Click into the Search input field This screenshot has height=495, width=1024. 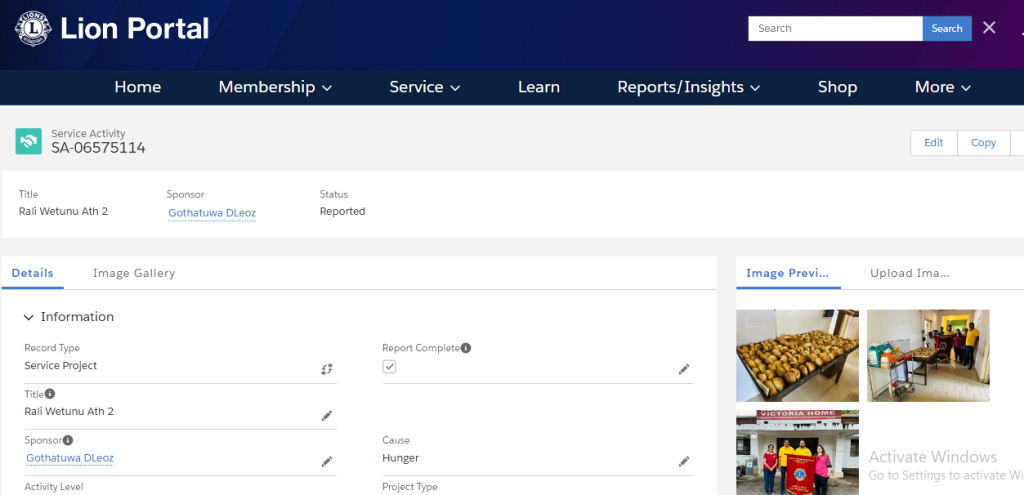[835, 28]
